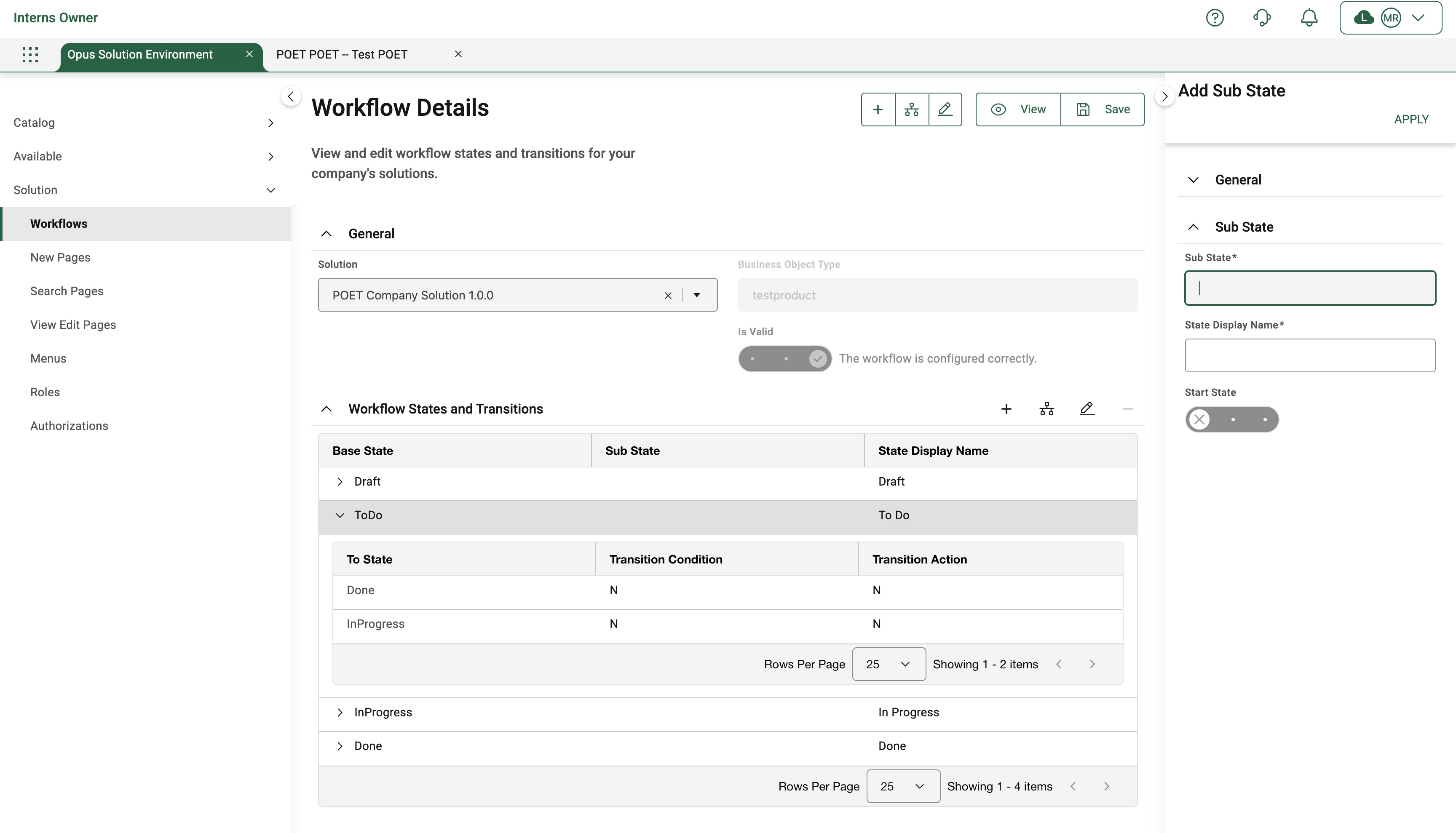Viewport: 1456px width, 833px height.
Task: Close the Opus Solution Environment tab
Action: tap(249, 54)
